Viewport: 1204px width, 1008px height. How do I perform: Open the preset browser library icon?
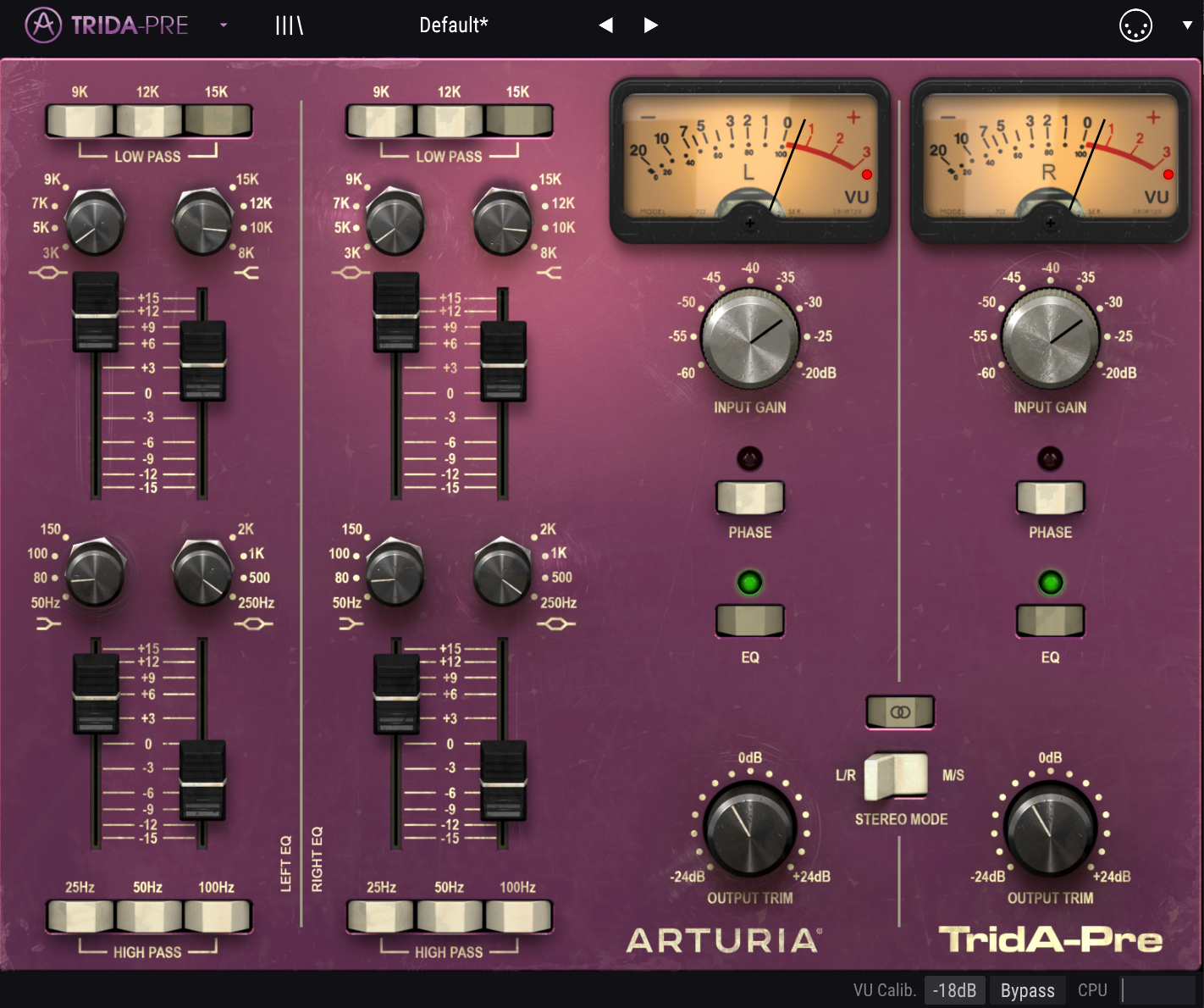coord(289,25)
